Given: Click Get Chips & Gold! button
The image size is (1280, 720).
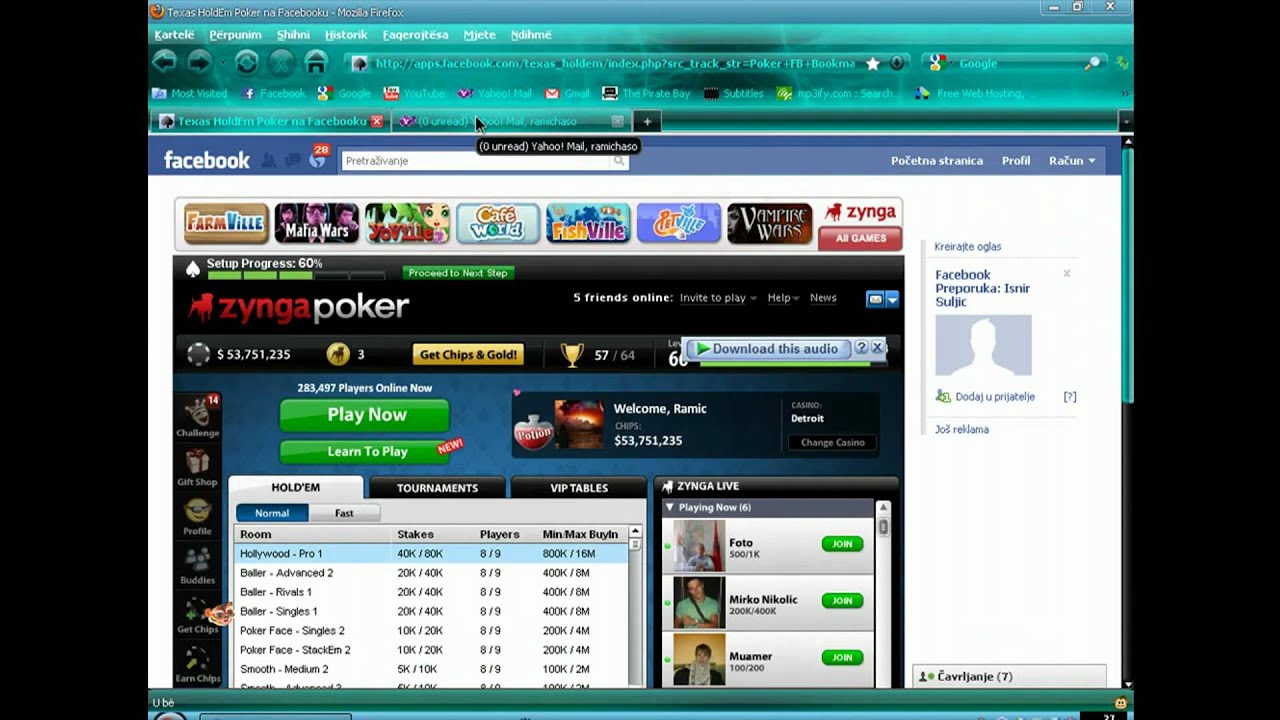Looking at the screenshot, I should [468, 354].
